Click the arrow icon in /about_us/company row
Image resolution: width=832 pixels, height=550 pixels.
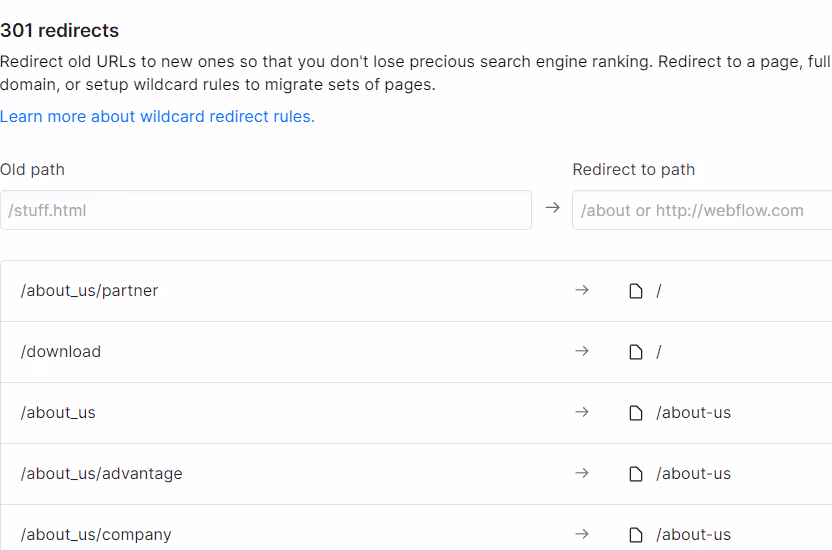click(582, 534)
